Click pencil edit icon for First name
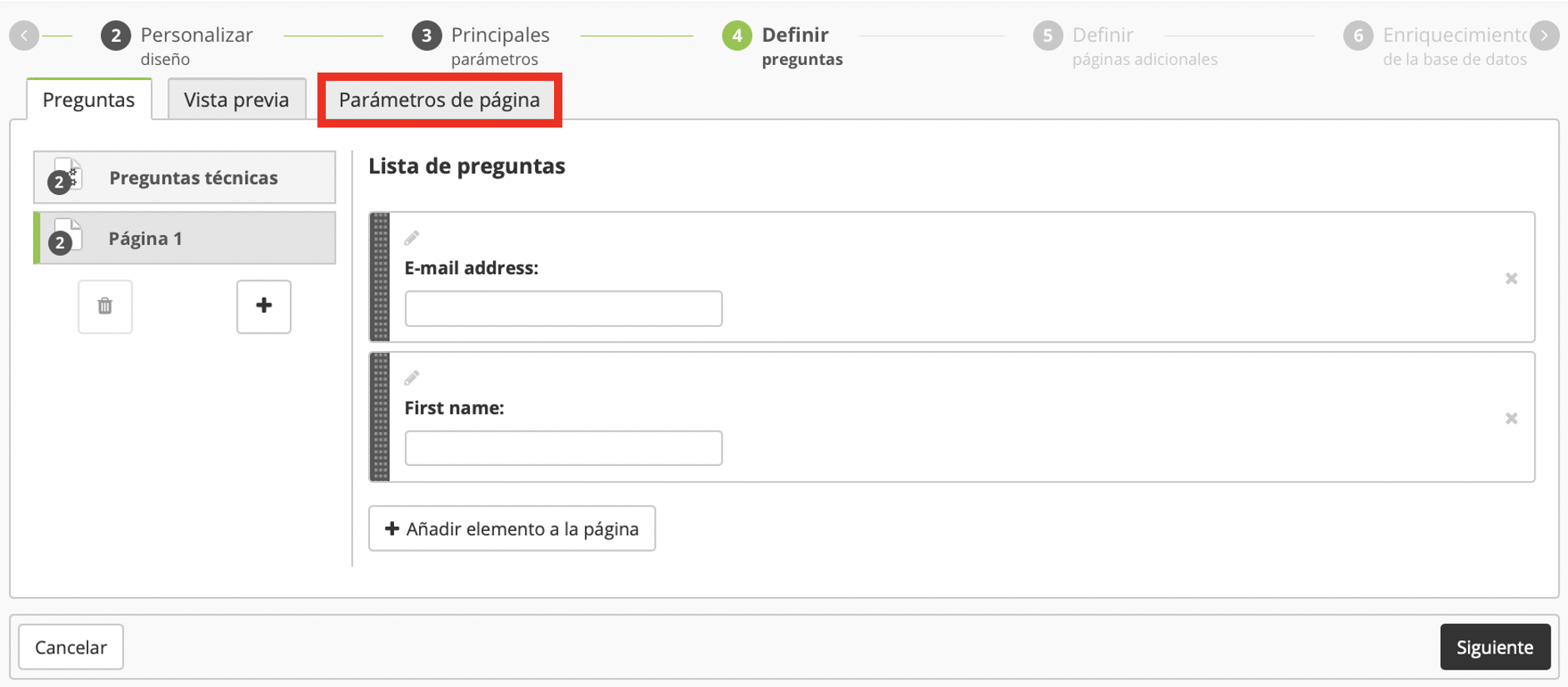This screenshot has width=1568, height=687. tap(412, 379)
